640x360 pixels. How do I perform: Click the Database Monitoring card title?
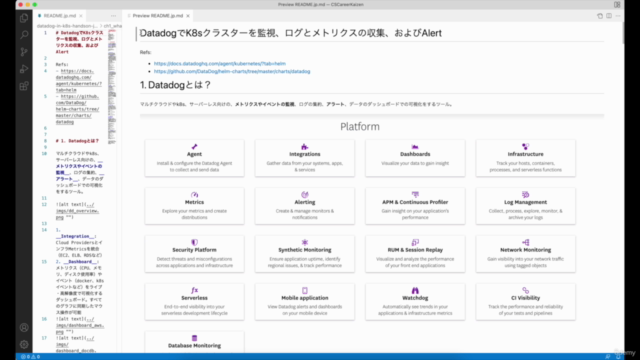[194, 346]
